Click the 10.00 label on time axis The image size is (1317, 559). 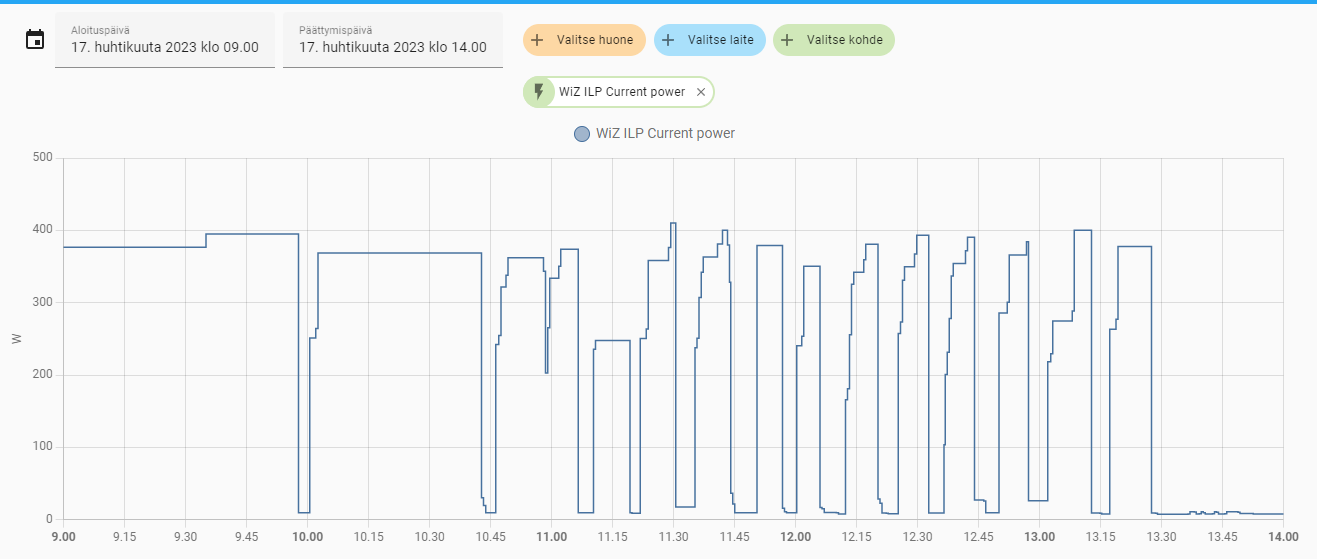point(308,537)
